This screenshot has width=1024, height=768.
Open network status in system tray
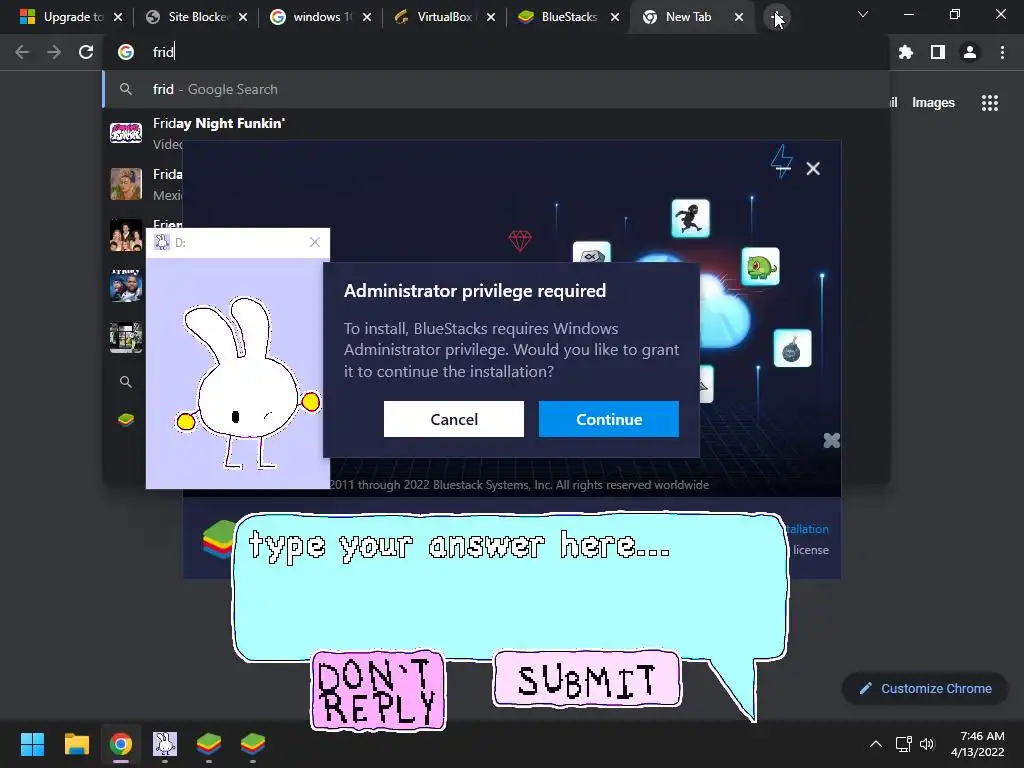pos(904,744)
